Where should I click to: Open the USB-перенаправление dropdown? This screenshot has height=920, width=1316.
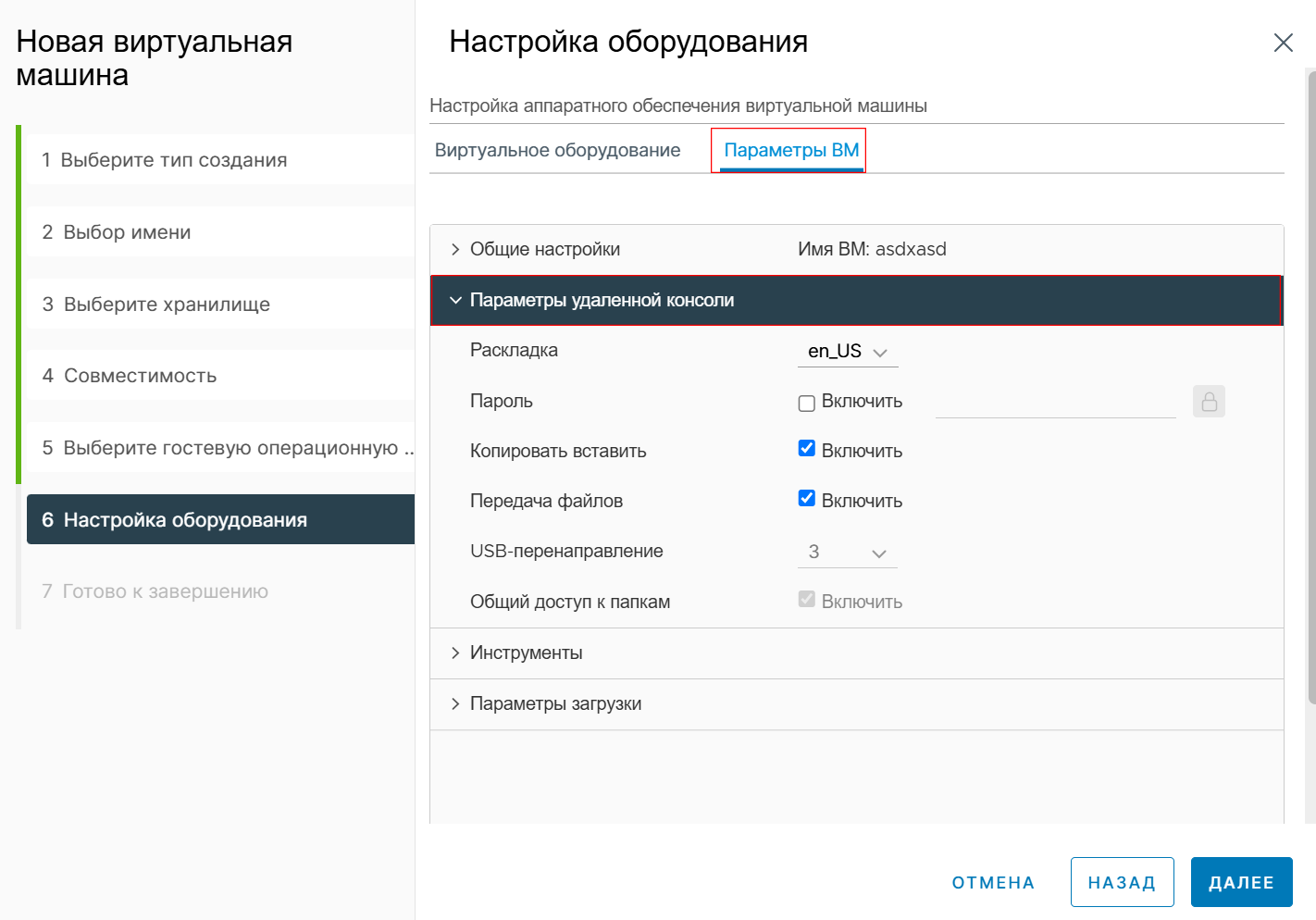[848, 553]
